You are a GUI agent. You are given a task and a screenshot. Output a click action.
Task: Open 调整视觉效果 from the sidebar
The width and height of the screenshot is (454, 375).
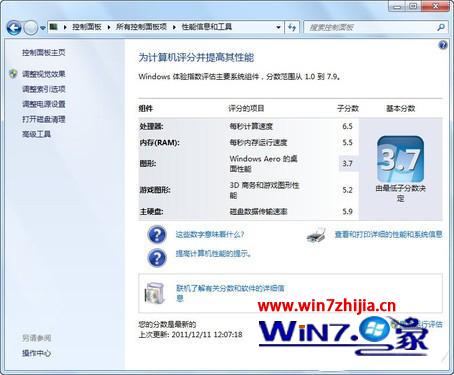(x=44, y=74)
